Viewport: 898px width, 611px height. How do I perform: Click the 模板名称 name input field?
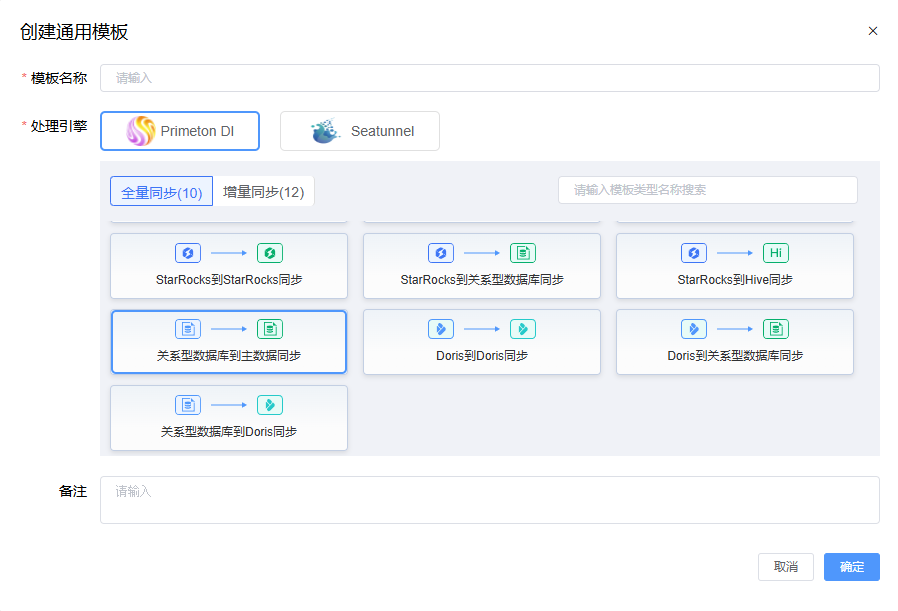pos(489,78)
